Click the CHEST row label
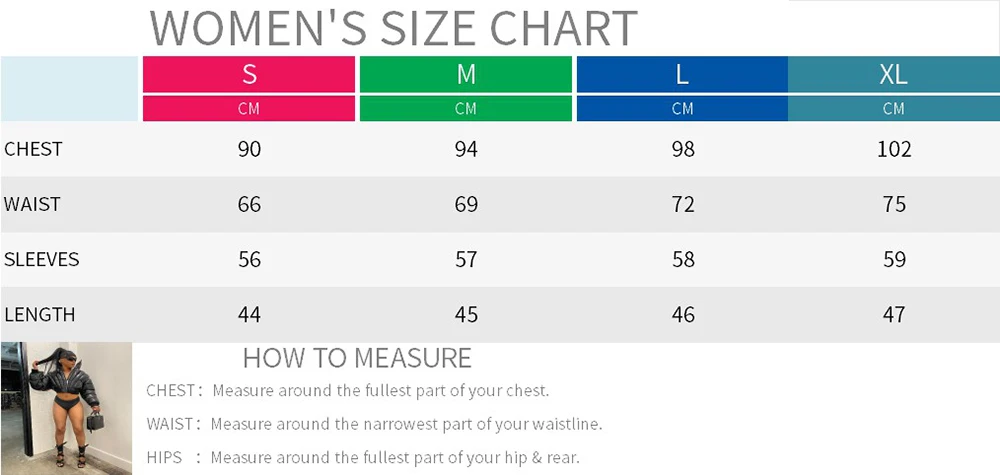Viewport: 1000px width, 475px height. [33, 149]
